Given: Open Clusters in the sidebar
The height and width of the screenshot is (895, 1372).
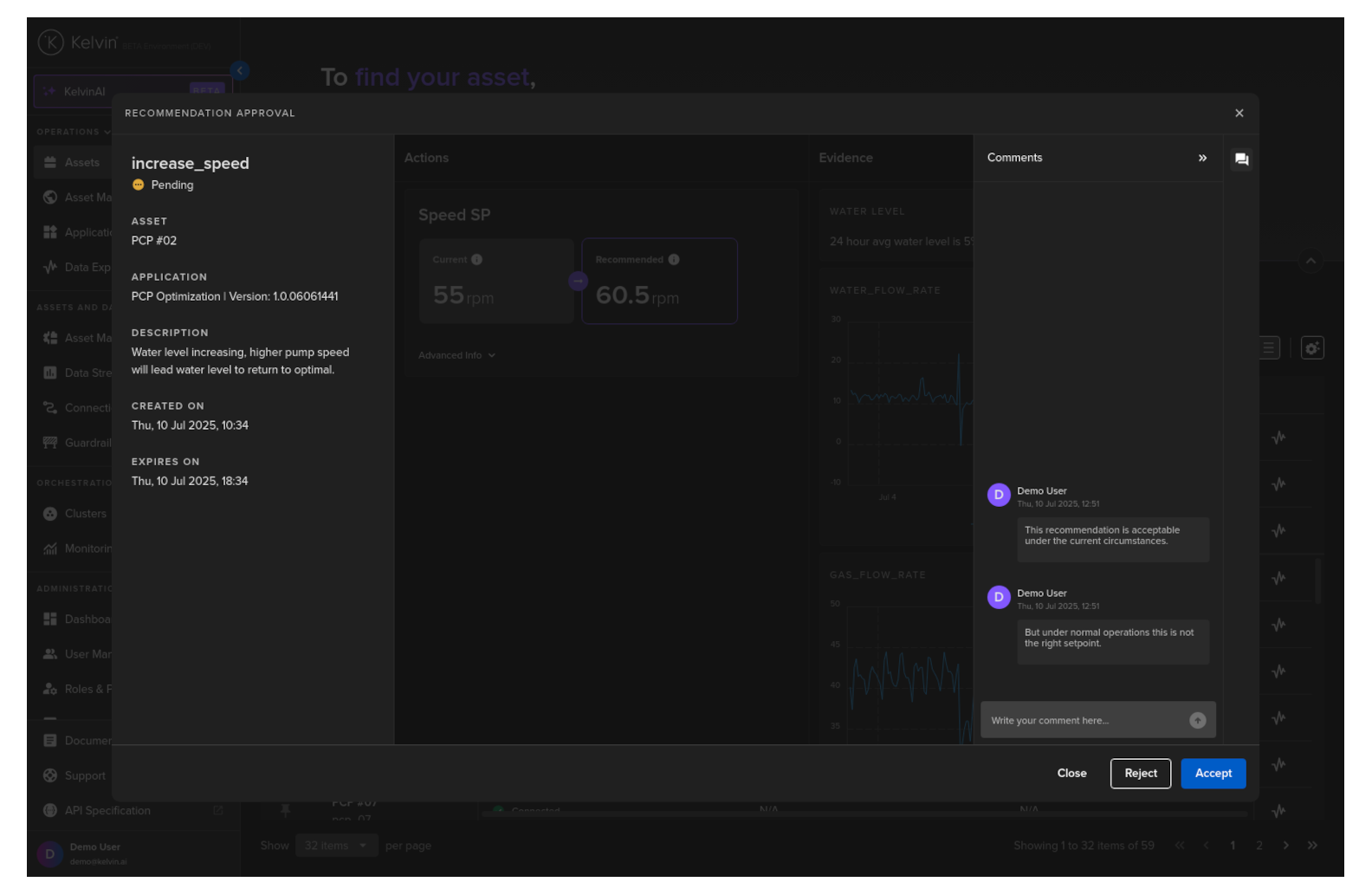Looking at the screenshot, I should point(85,514).
